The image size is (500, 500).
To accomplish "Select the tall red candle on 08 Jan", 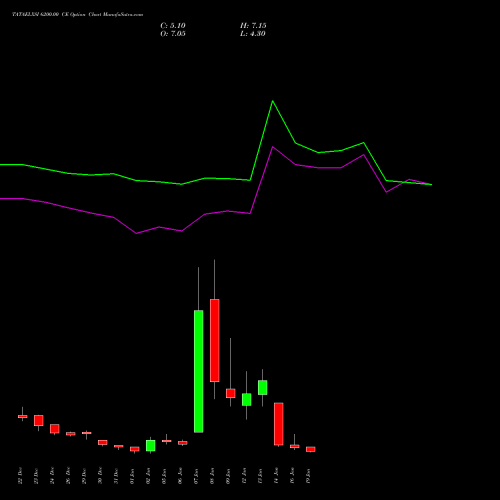I will [215, 340].
